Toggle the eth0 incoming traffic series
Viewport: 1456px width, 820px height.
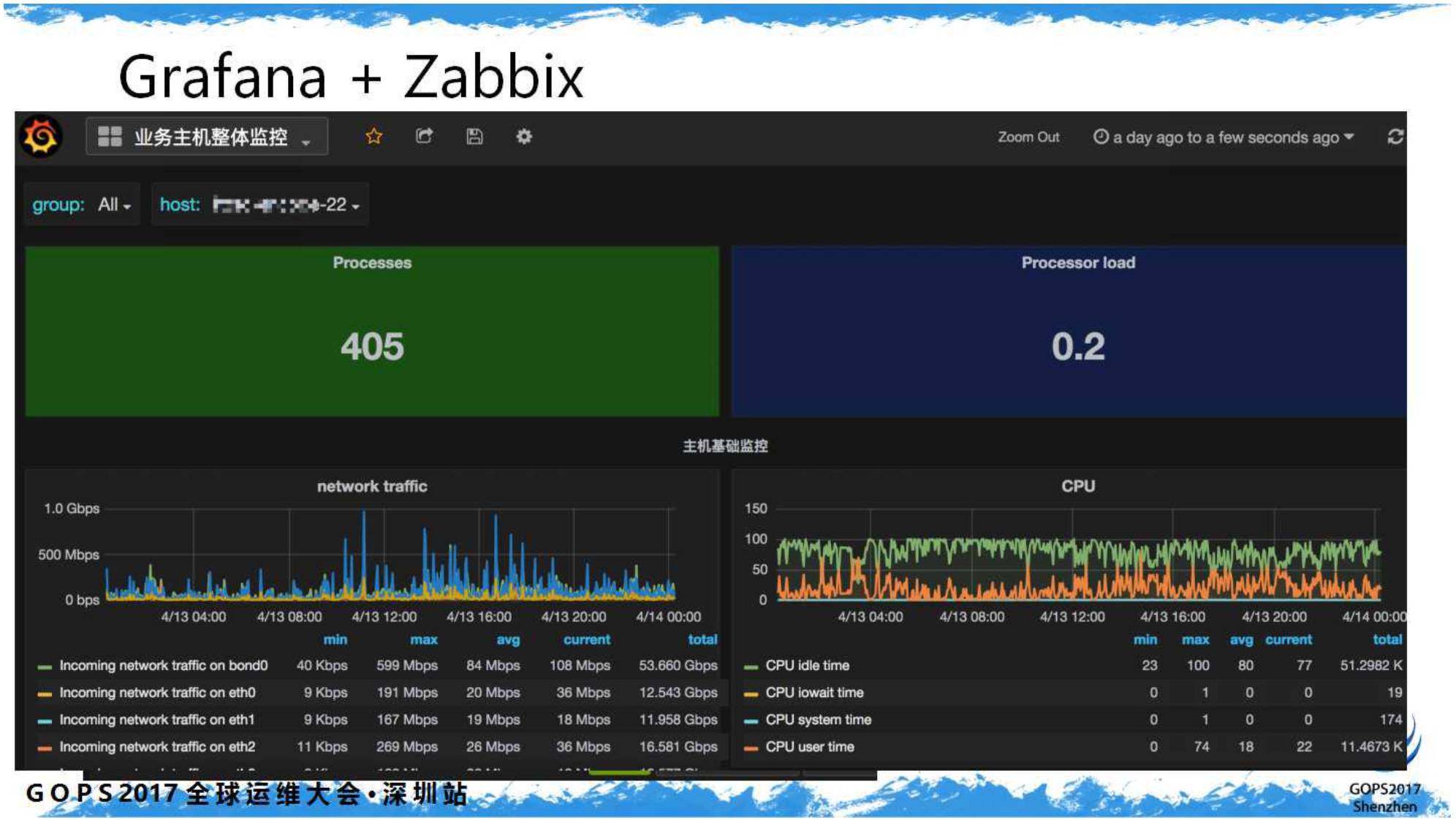[157, 693]
